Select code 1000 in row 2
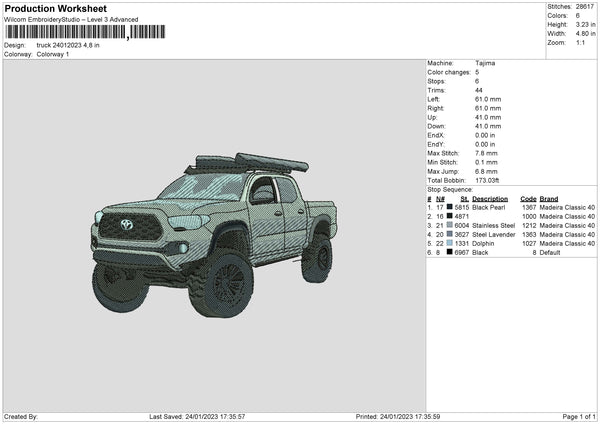The image size is (600, 424). 529,217
